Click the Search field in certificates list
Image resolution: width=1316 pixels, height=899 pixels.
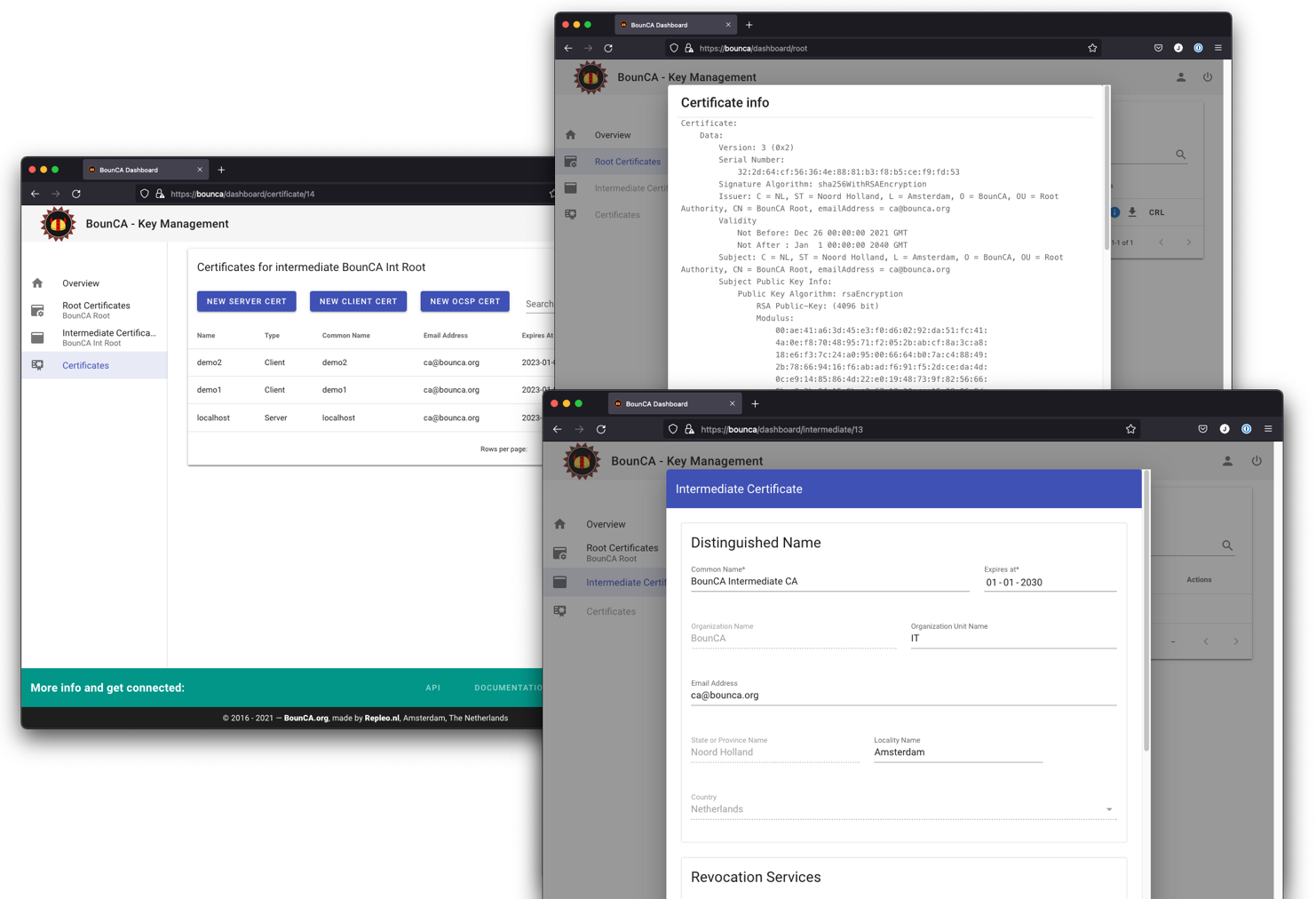539,304
